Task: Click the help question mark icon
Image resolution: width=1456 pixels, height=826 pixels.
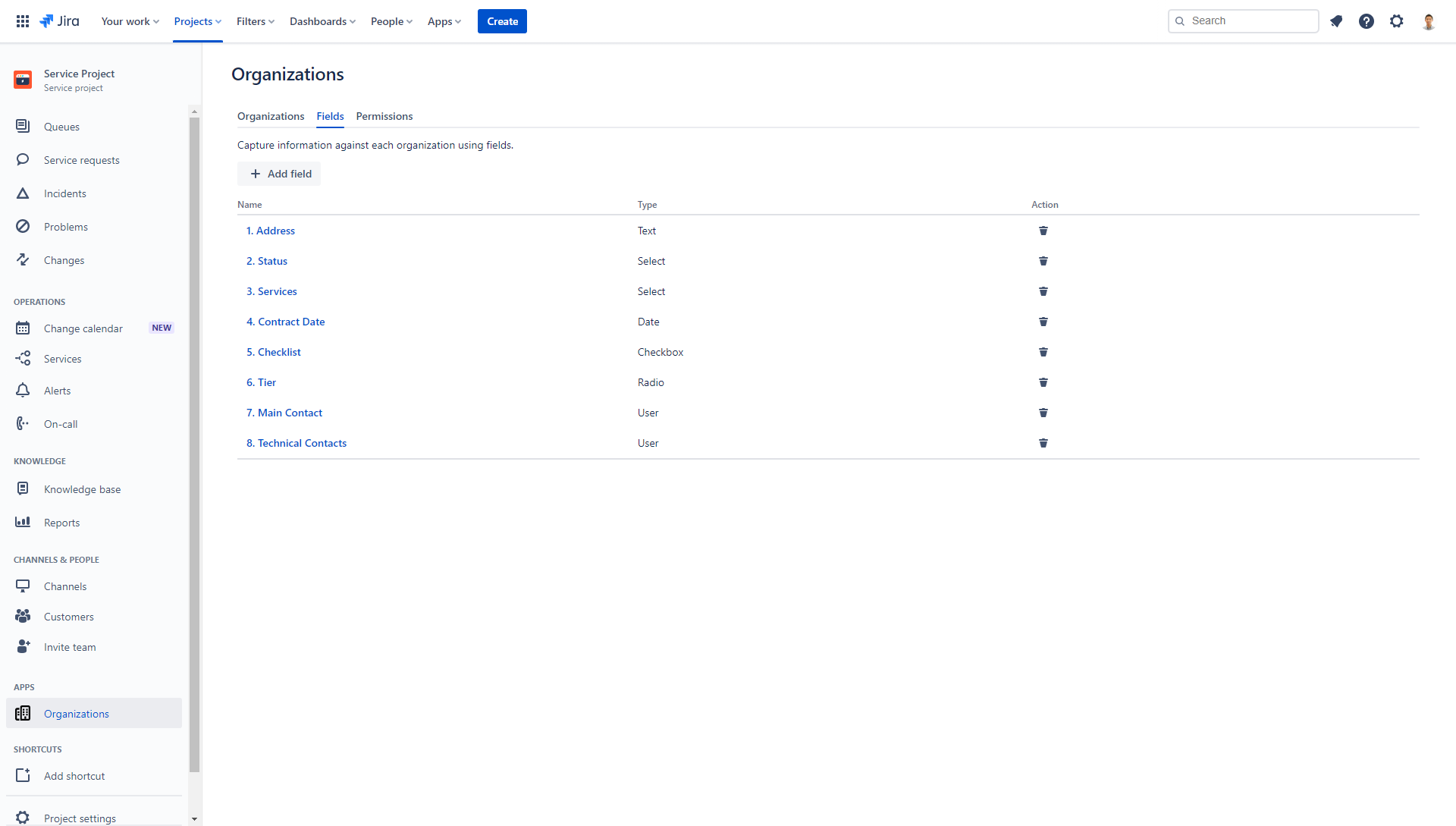Action: 1366,21
